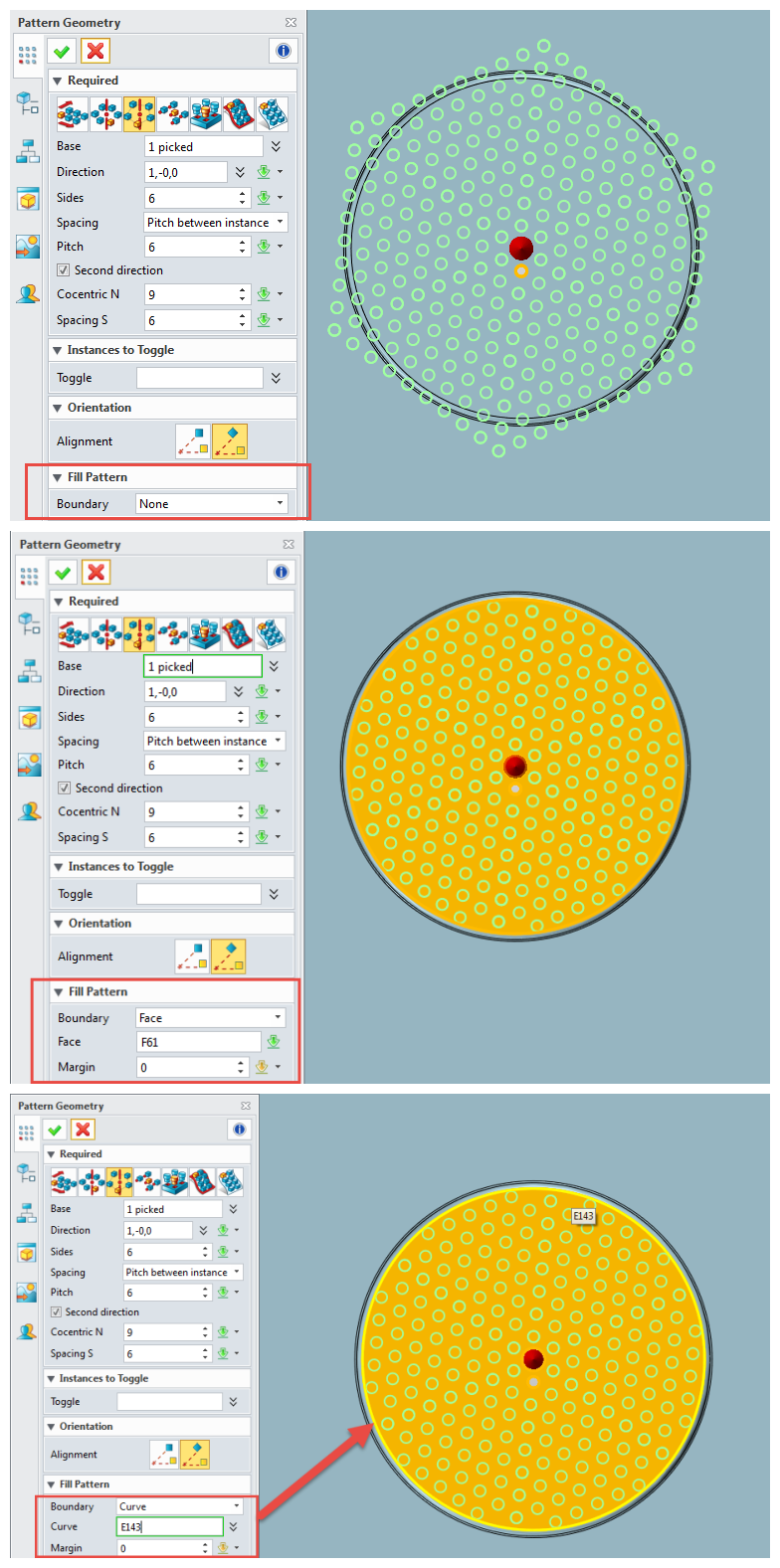The image size is (780, 1568).
Task: Select At-pattern type icon in top dialog
Action: [206, 114]
